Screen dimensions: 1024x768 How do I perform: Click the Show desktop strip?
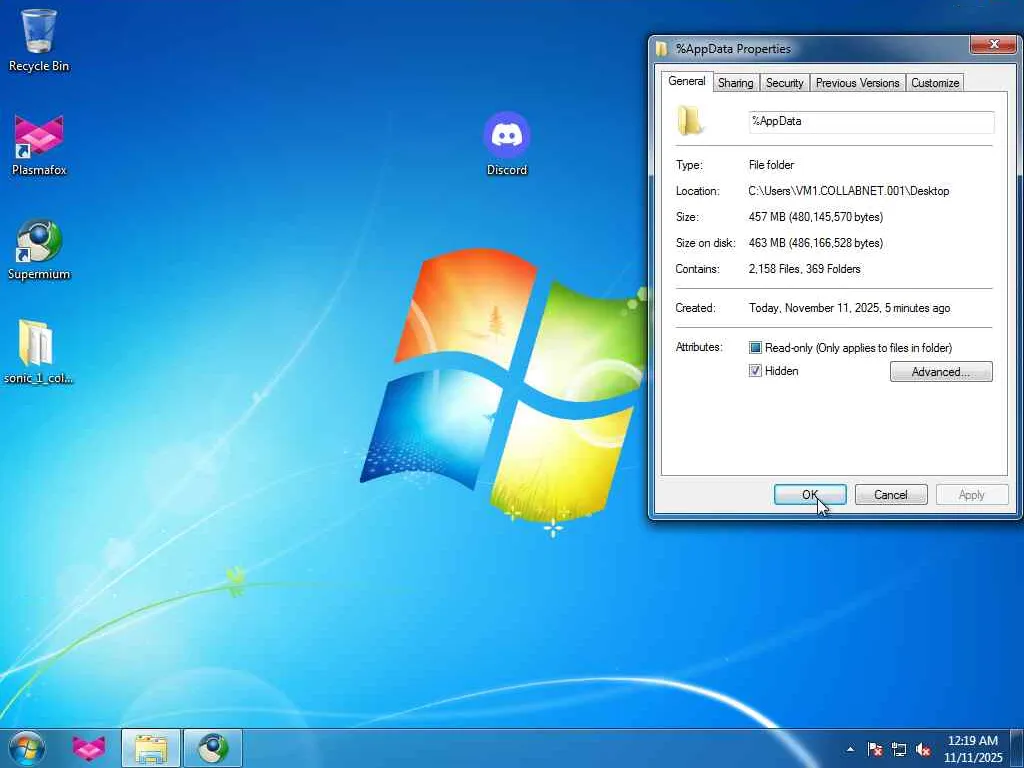tap(1017, 748)
